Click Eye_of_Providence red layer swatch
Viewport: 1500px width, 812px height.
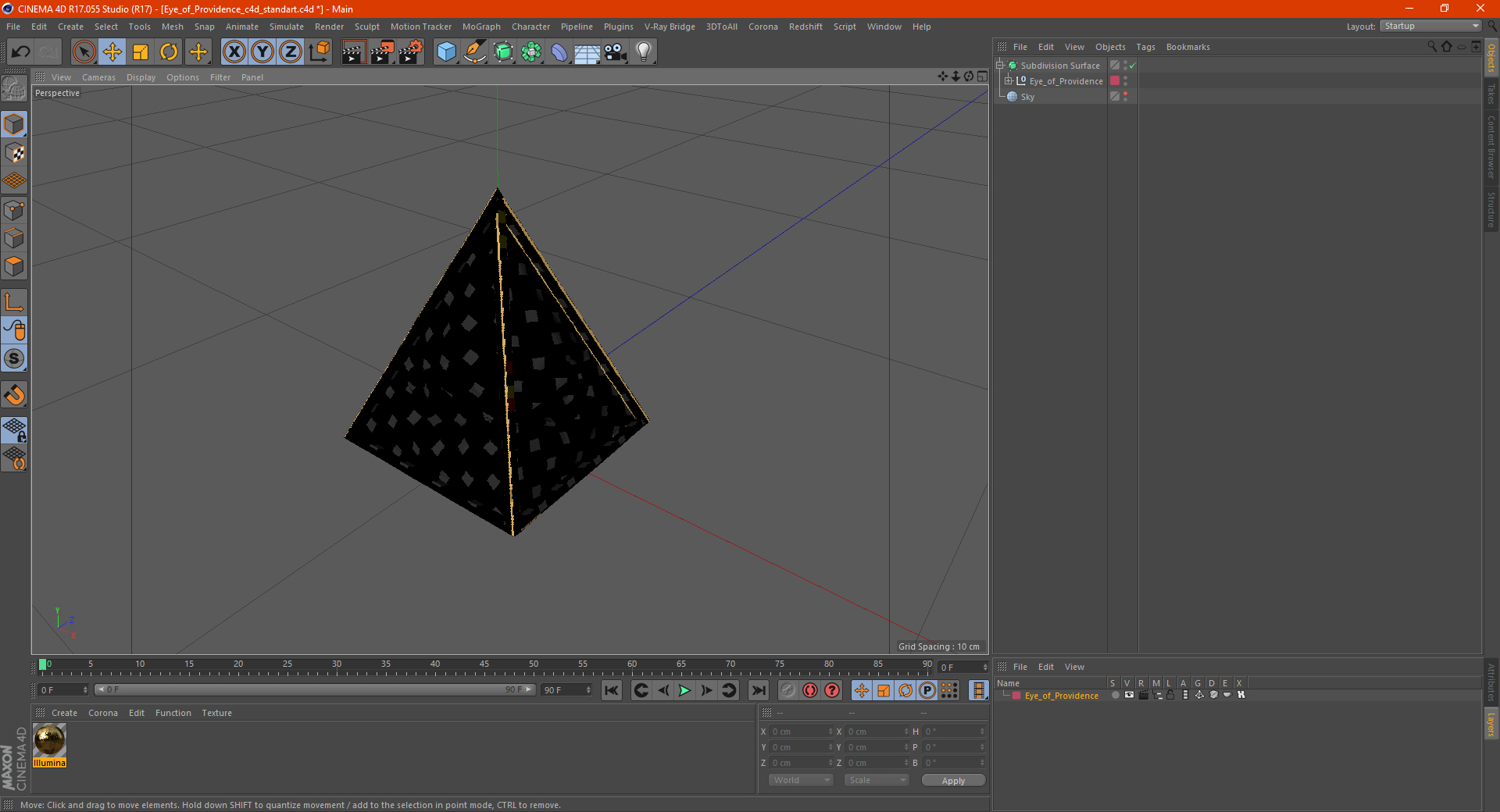click(1115, 81)
